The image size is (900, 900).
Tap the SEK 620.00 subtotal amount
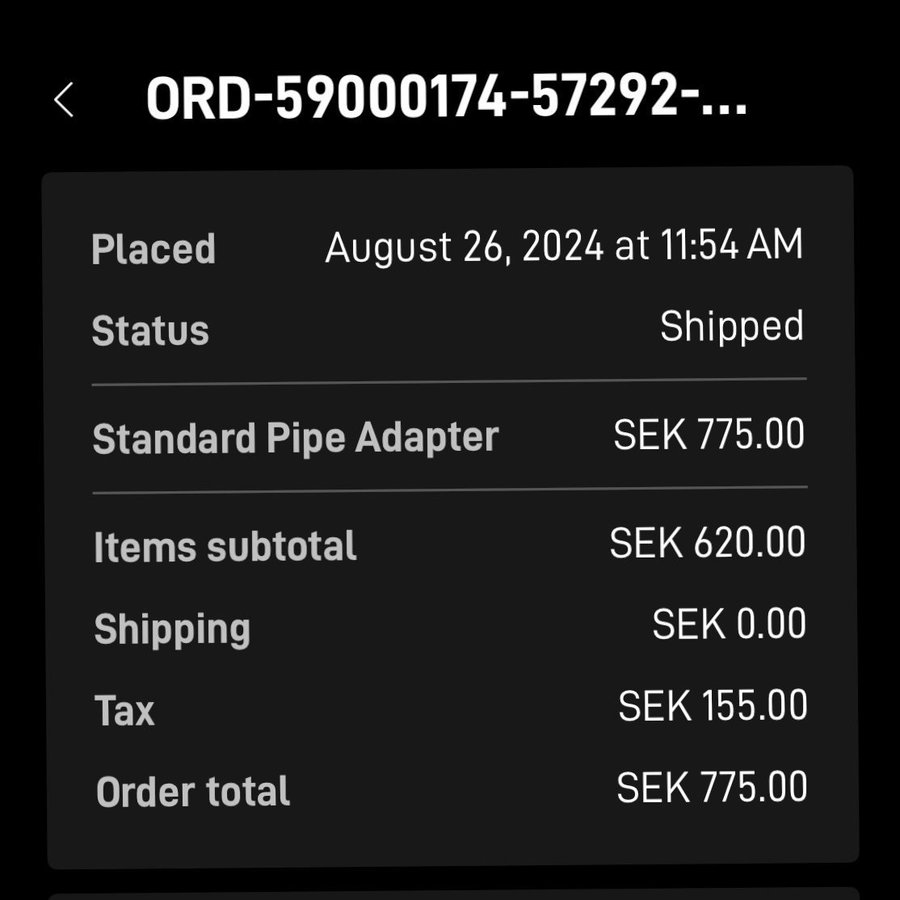click(x=707, y=543)
